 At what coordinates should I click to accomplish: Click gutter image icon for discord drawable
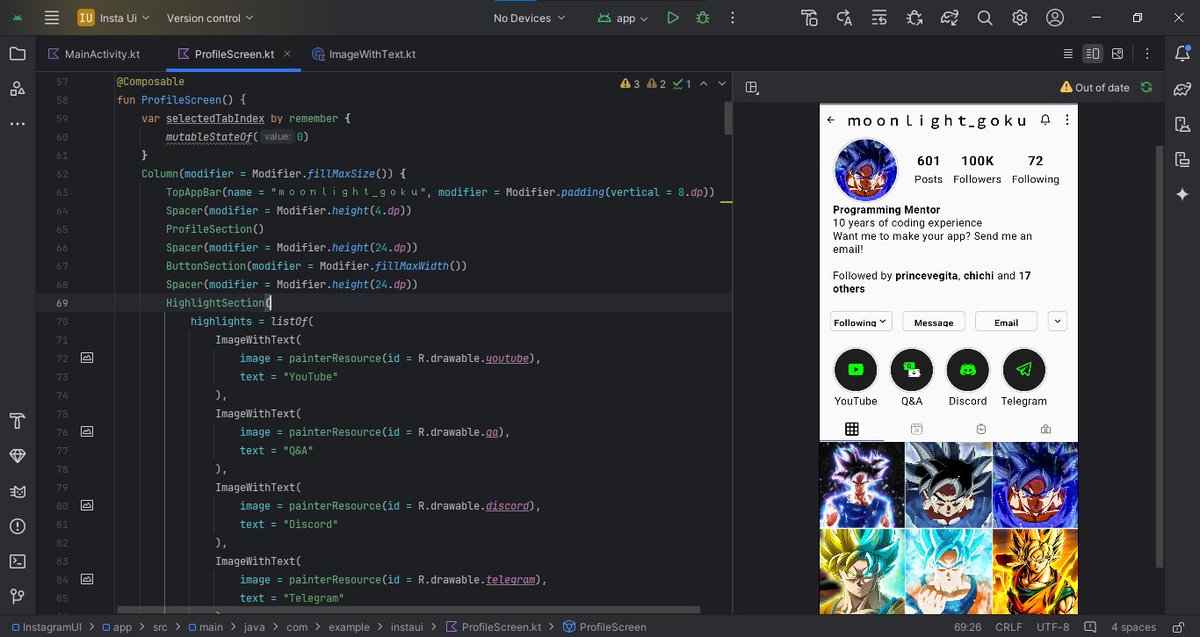87,506
